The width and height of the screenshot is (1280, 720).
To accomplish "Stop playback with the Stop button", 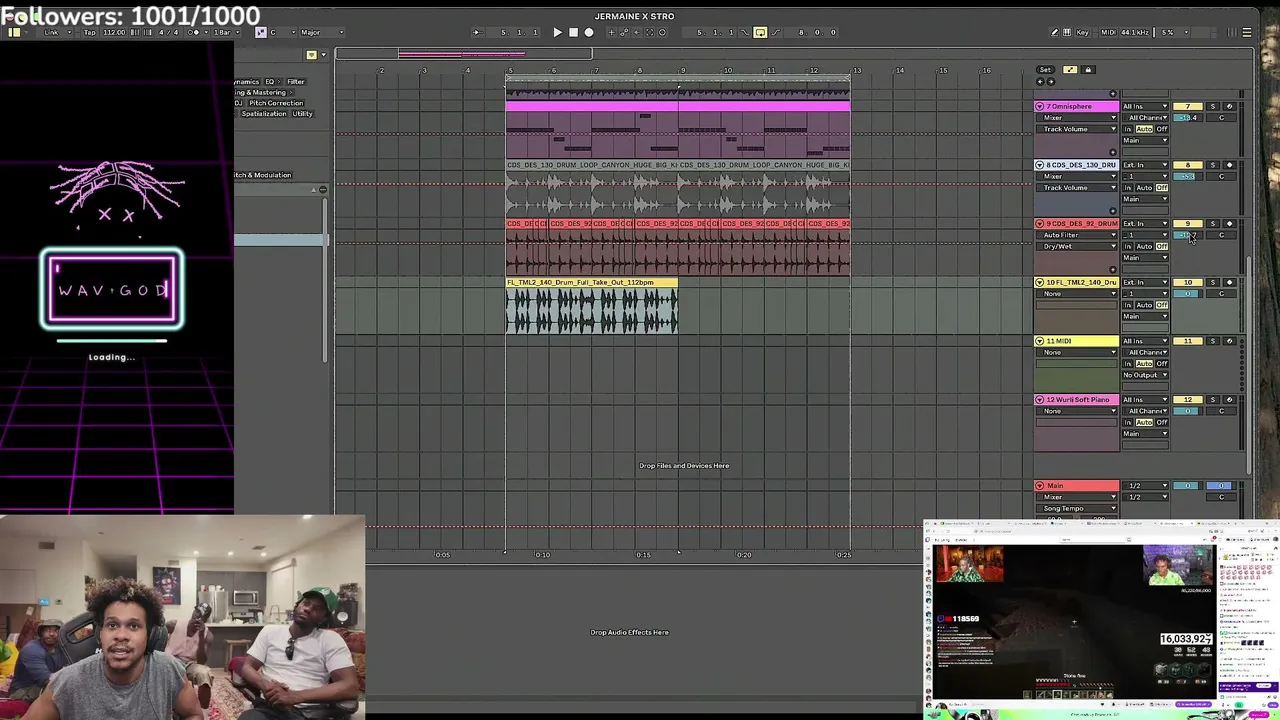I will click(573, 32).
